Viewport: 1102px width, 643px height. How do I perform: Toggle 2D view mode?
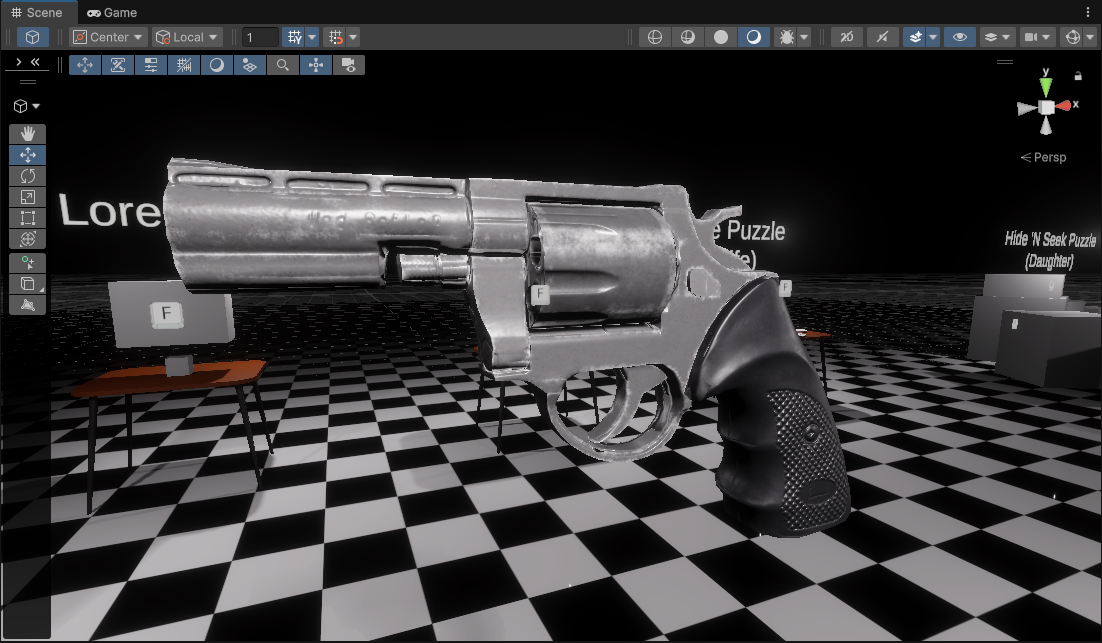pos(847,37)
